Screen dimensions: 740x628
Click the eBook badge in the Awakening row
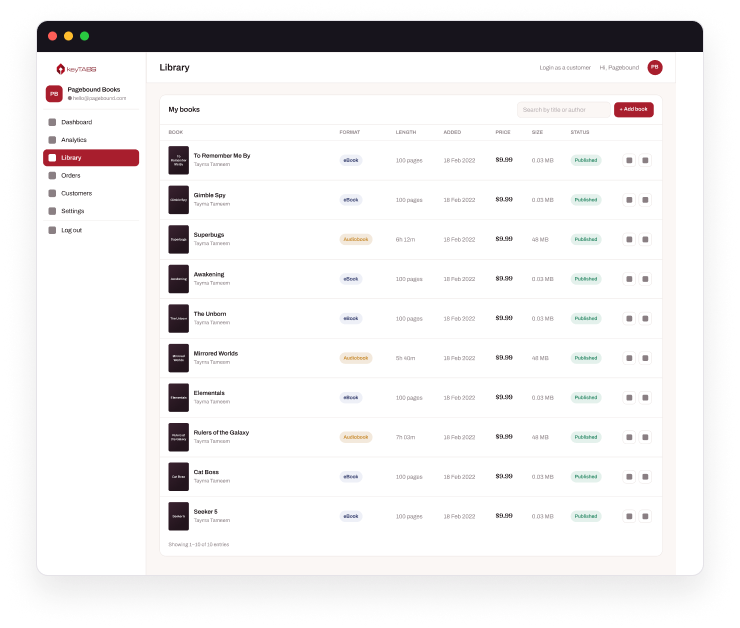coord(351,279)
